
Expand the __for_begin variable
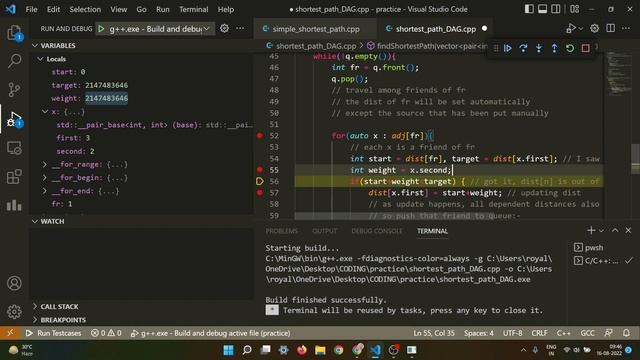45,178
